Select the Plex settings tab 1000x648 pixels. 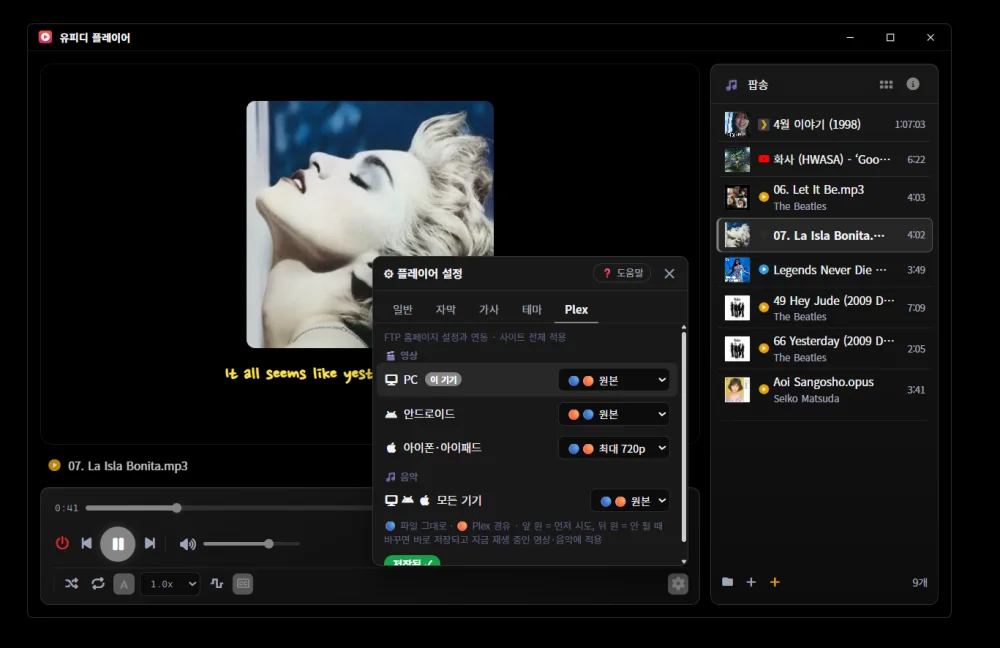(x=576, y=309)
